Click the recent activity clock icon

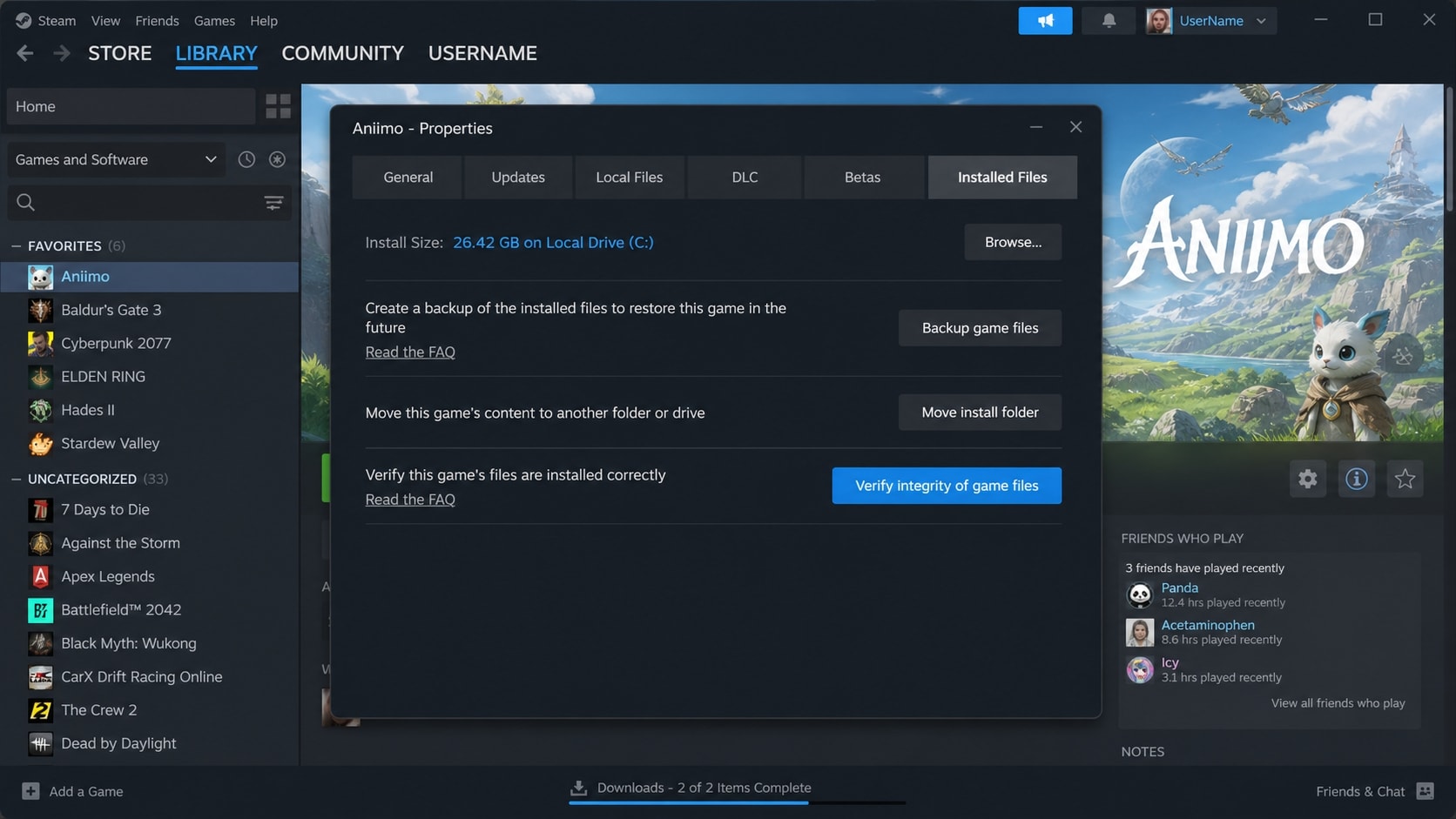(246, 159)
